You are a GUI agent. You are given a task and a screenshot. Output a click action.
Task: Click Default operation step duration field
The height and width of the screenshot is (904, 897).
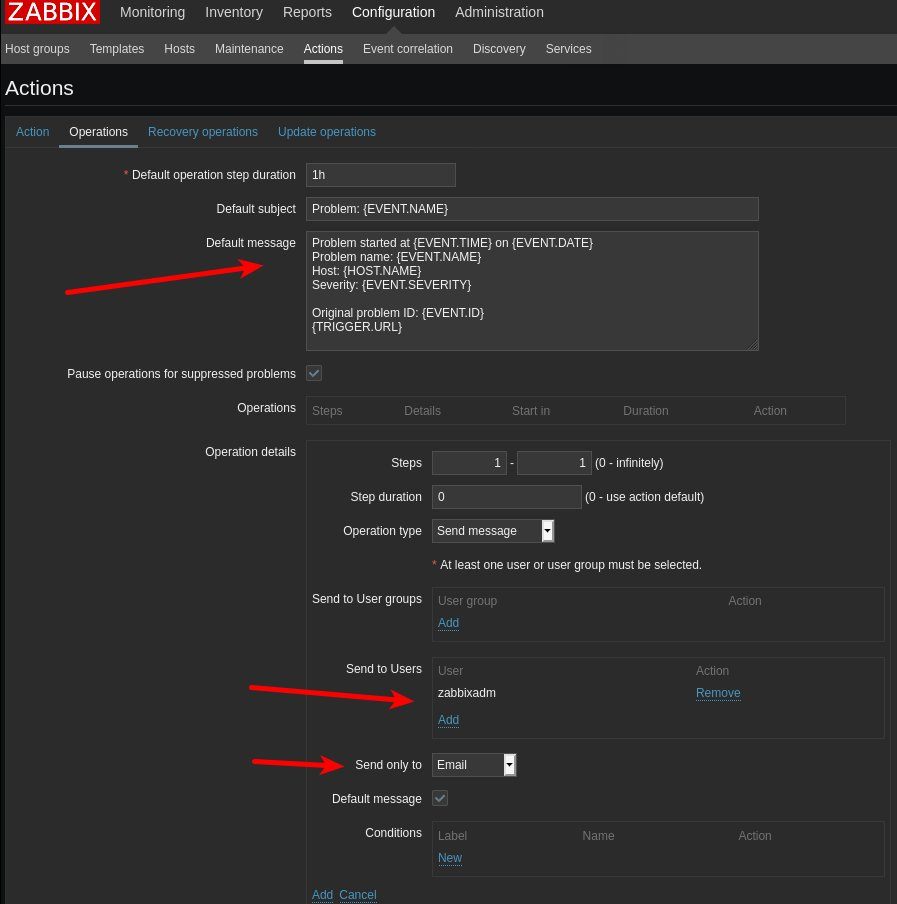380,175
